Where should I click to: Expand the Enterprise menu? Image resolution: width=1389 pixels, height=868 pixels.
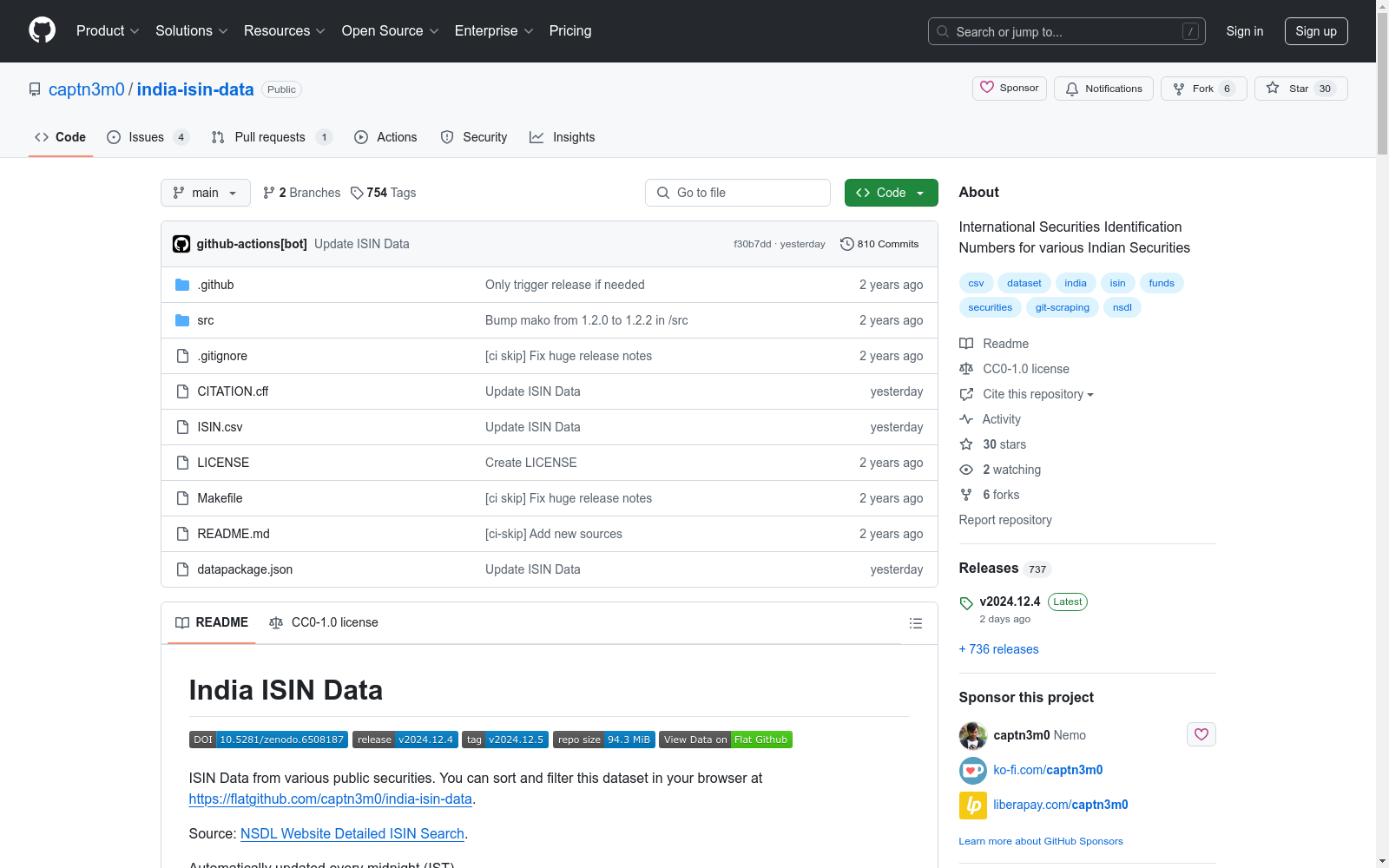point(494,31)
